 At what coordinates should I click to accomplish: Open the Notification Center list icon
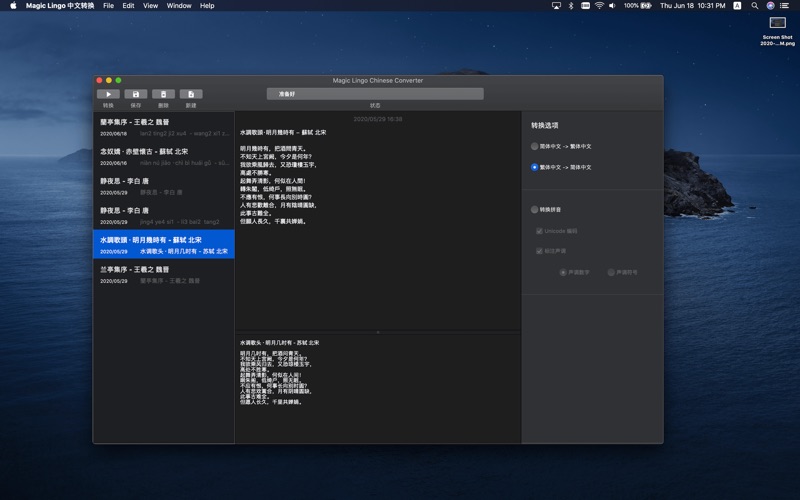(x=785, y=6)
